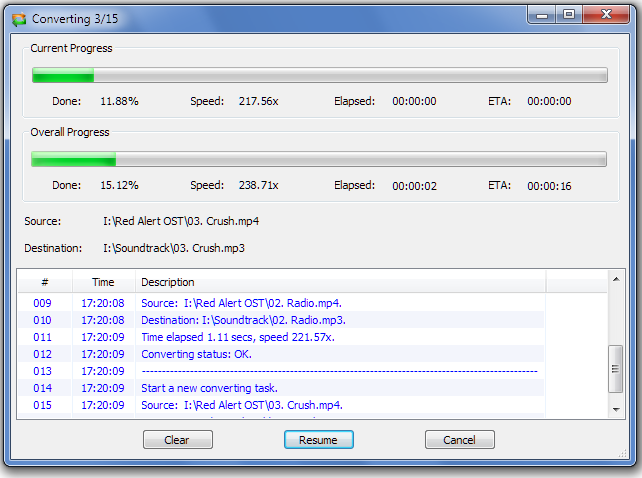Click the Converting 3/15 window title
Screen dimensions: 642x478
(x=75, y=19)
